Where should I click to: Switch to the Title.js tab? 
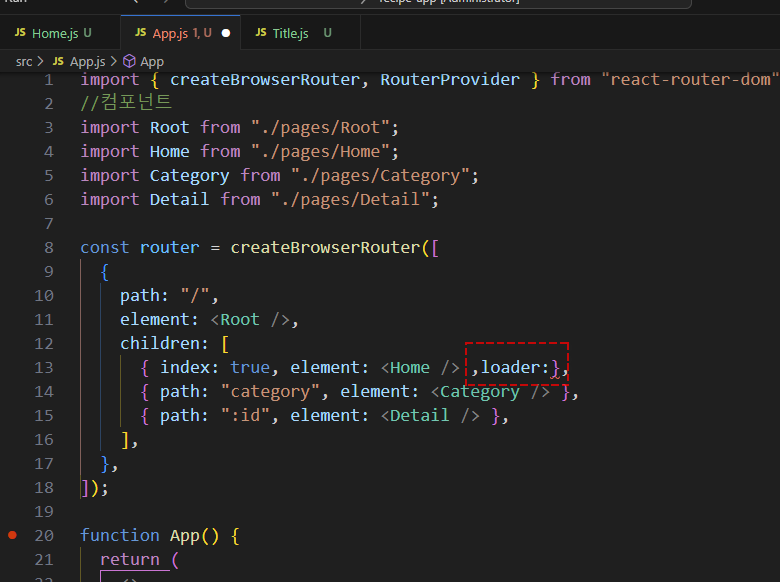(x=291, y=33)
